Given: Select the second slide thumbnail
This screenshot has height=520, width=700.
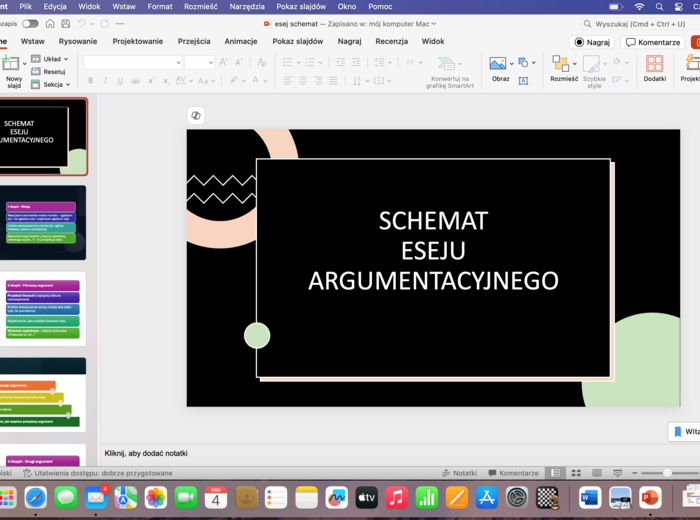Looking at the screenshot, I should pos(43,223).
